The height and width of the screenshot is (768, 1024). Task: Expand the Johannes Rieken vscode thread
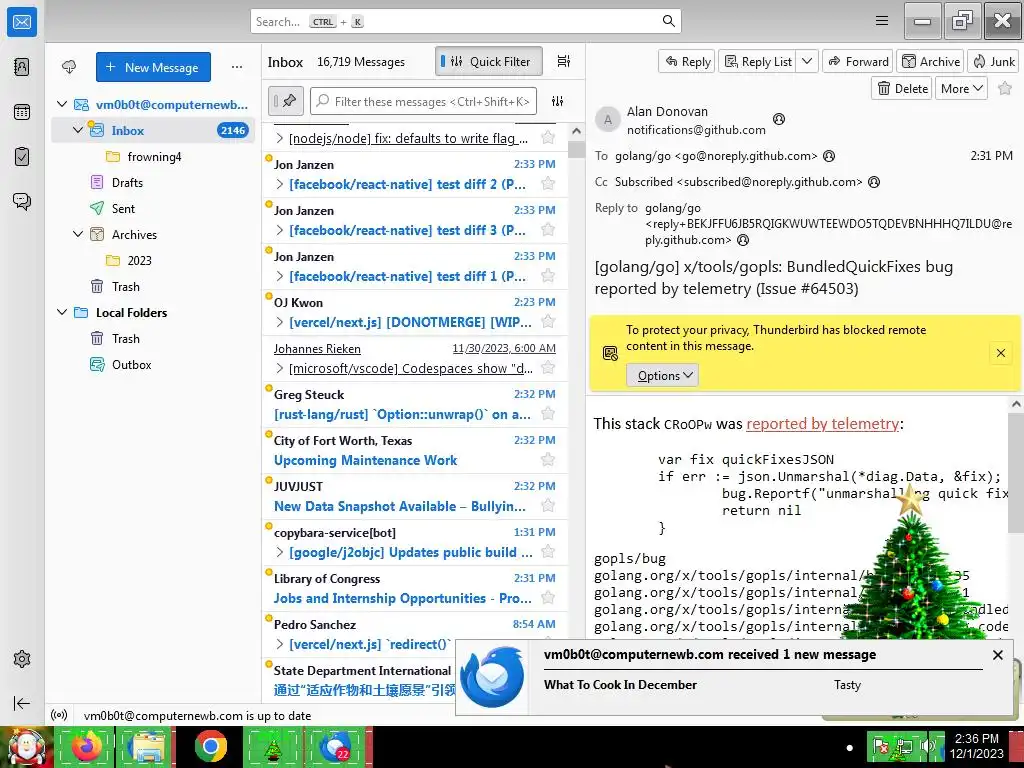click(280, 368)
